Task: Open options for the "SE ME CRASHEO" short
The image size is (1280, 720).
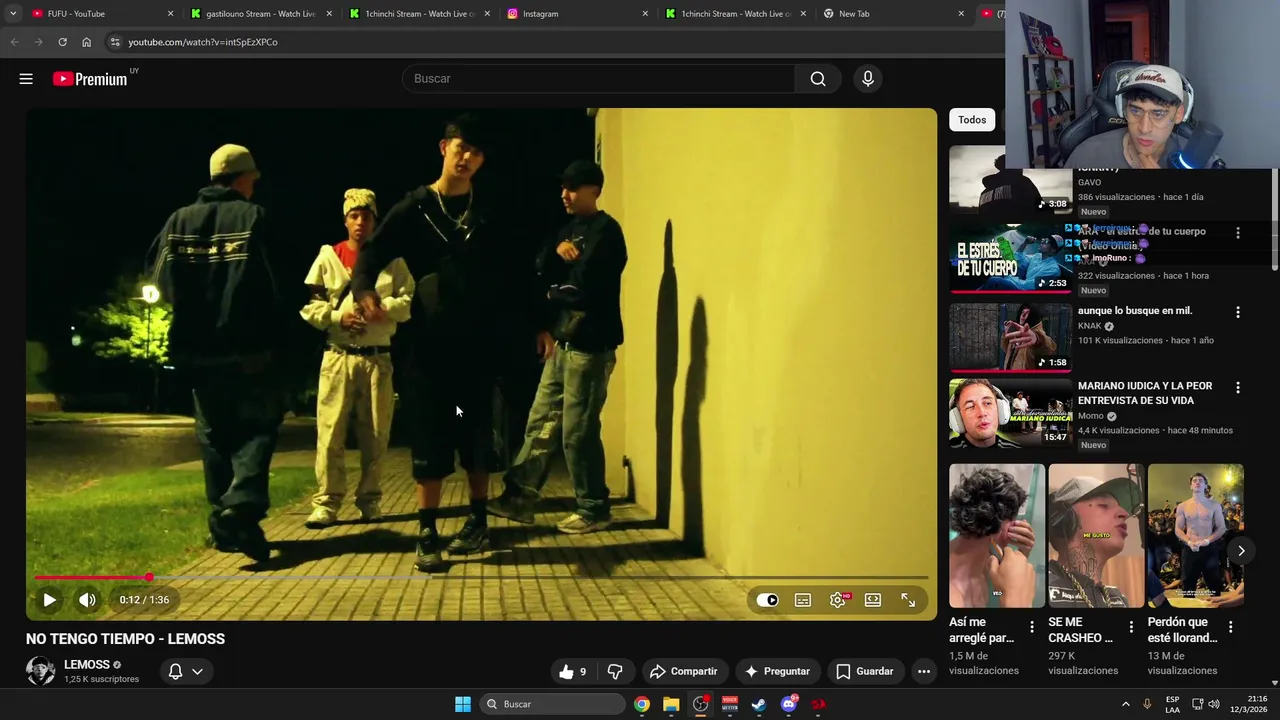Action: (x=1131, y=627)
